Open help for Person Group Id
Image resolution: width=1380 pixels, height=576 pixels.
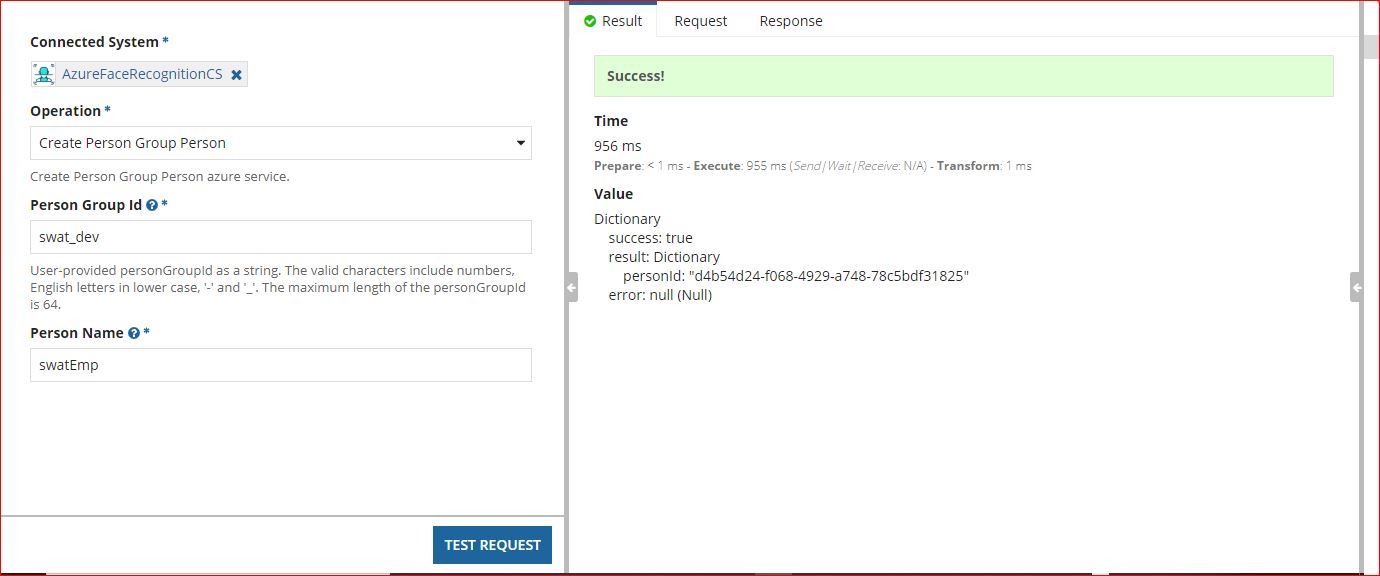[152, 205]
